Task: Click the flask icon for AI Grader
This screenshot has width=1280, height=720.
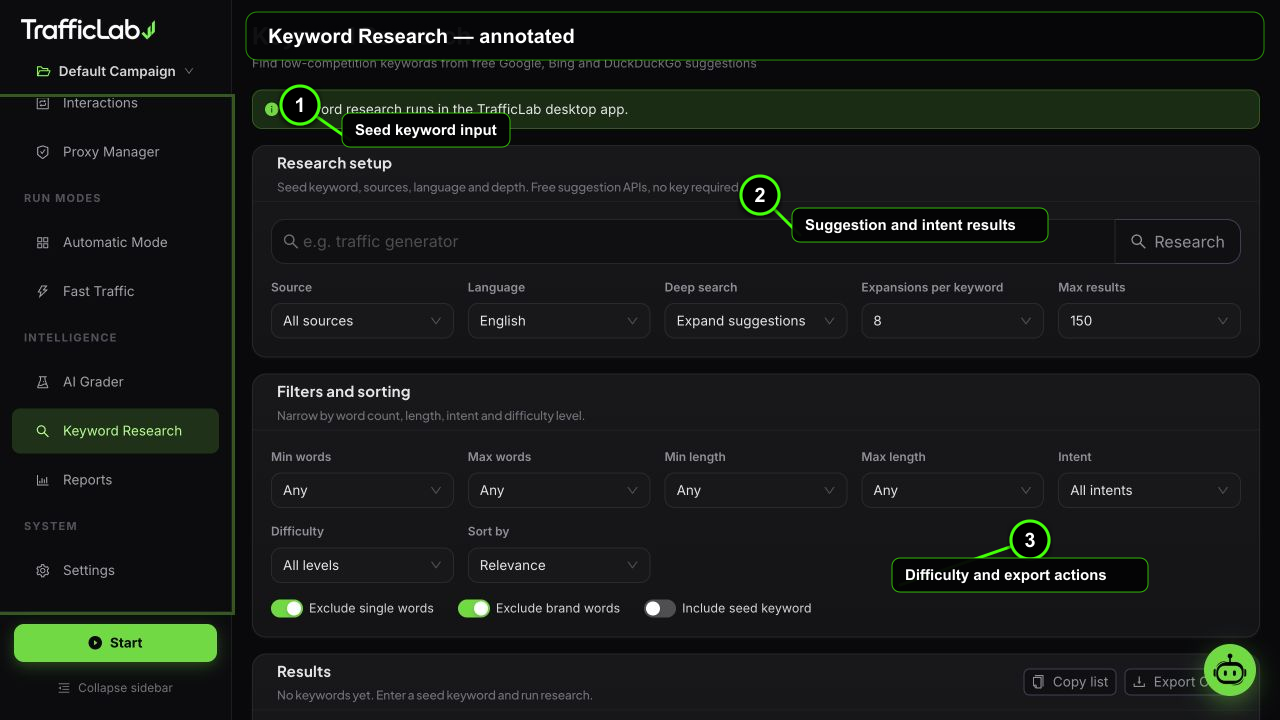Action: tap(43, 382)
